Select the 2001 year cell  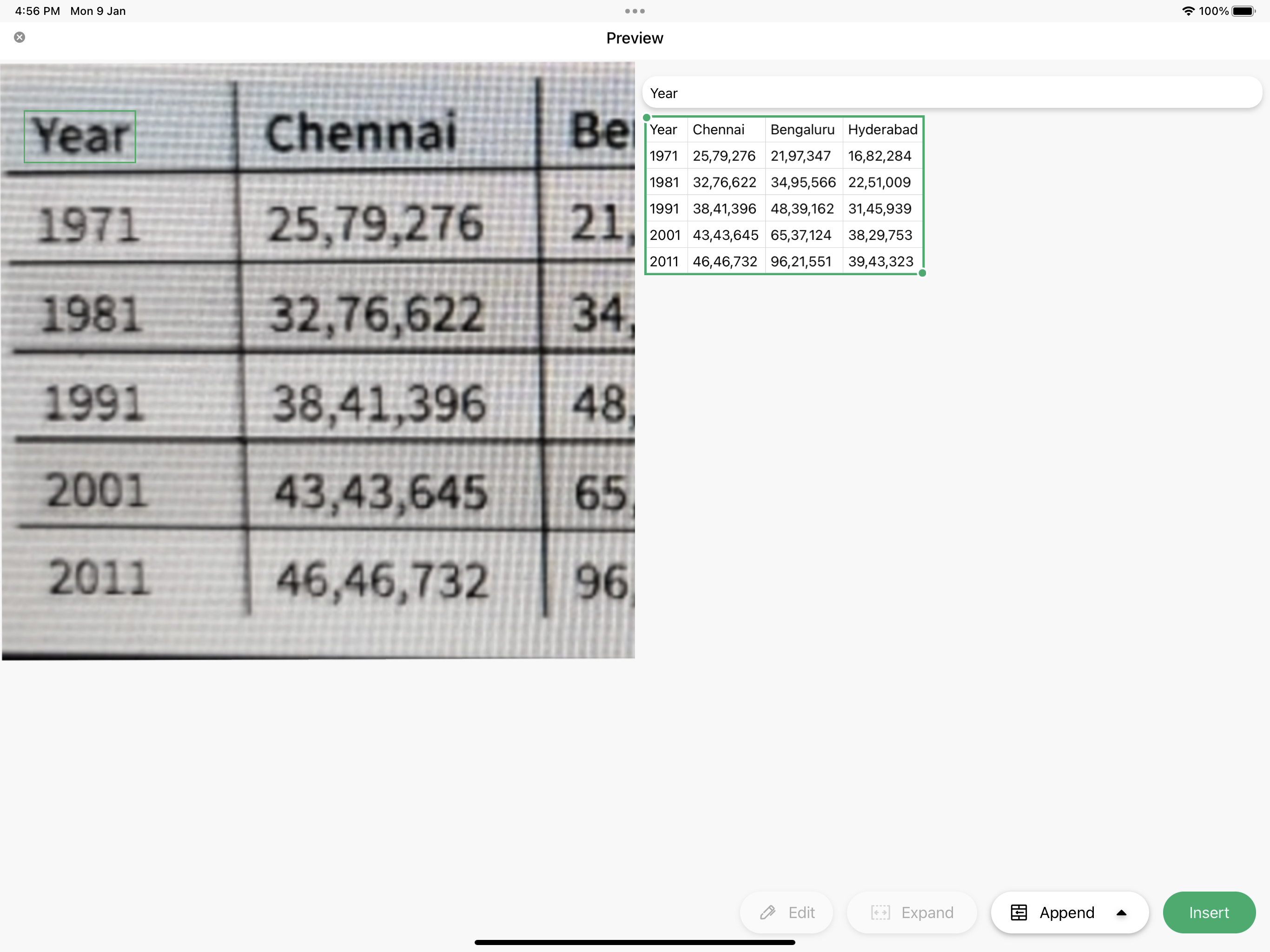click(x=667, y=235)
